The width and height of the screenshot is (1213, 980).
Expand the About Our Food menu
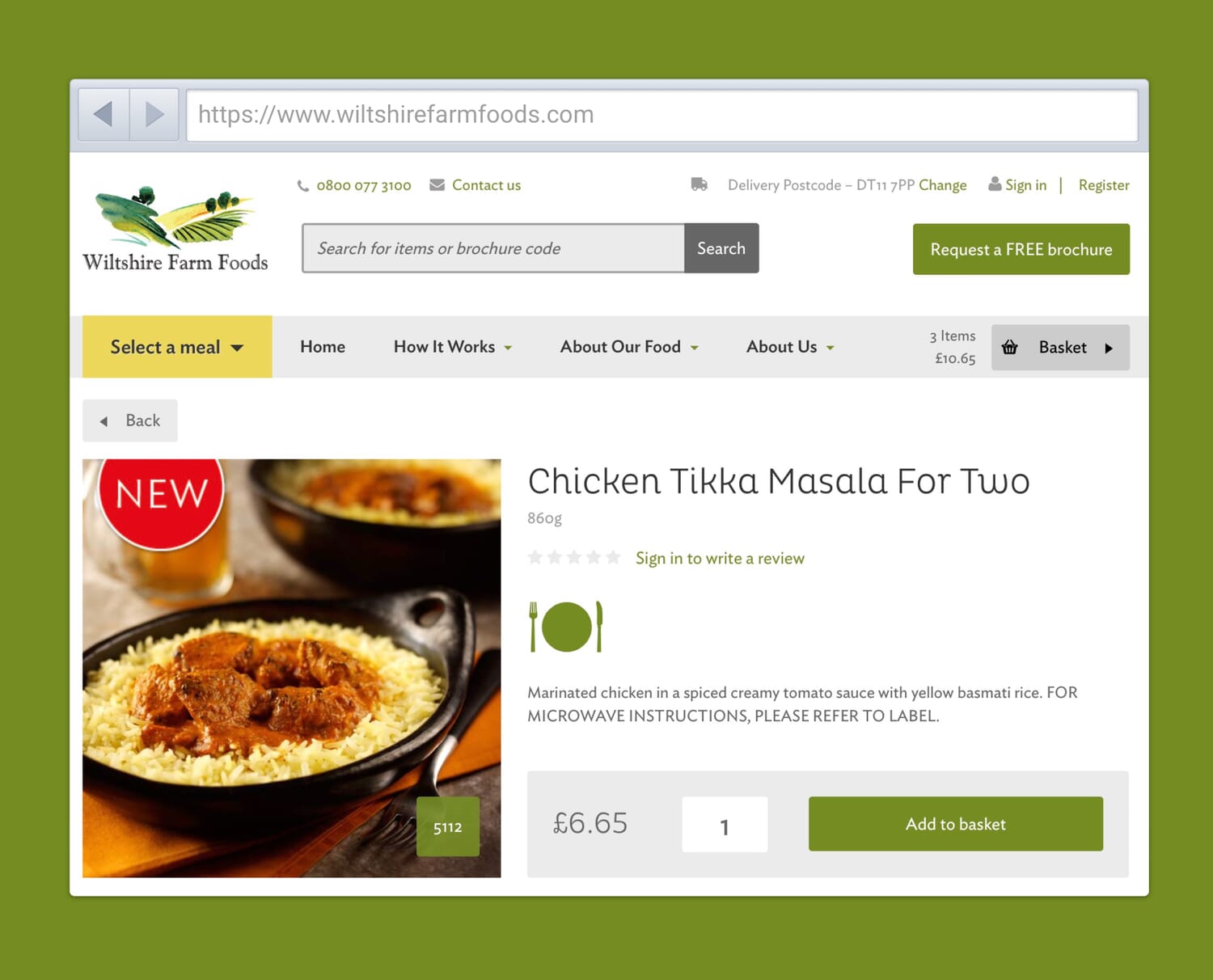point(629,347)
